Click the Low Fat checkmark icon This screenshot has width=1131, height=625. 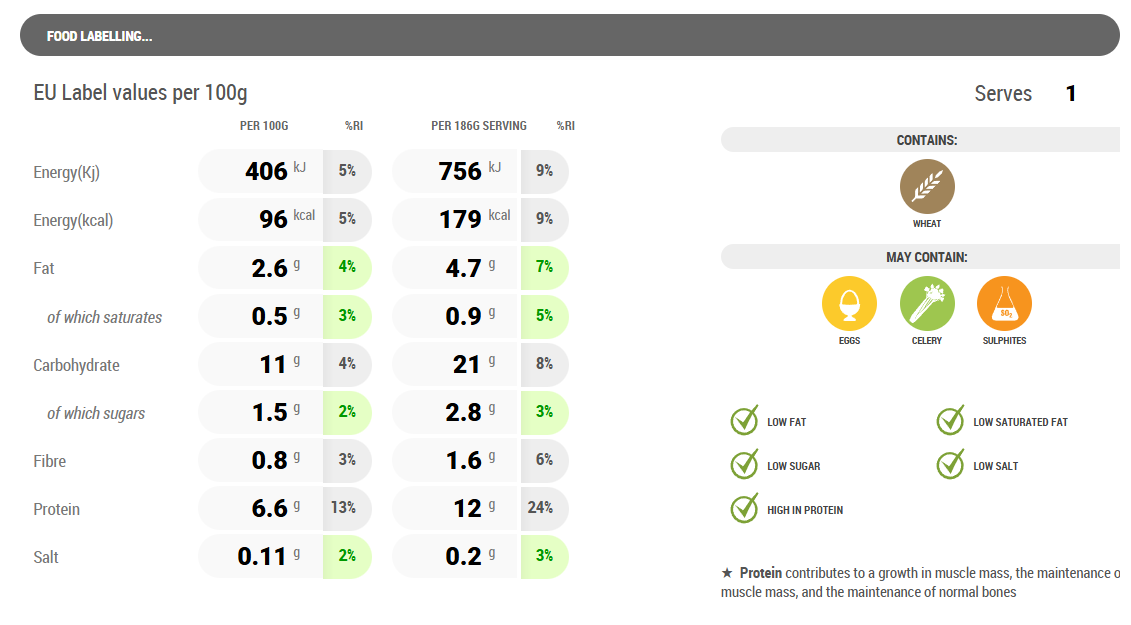click(745, 421)
